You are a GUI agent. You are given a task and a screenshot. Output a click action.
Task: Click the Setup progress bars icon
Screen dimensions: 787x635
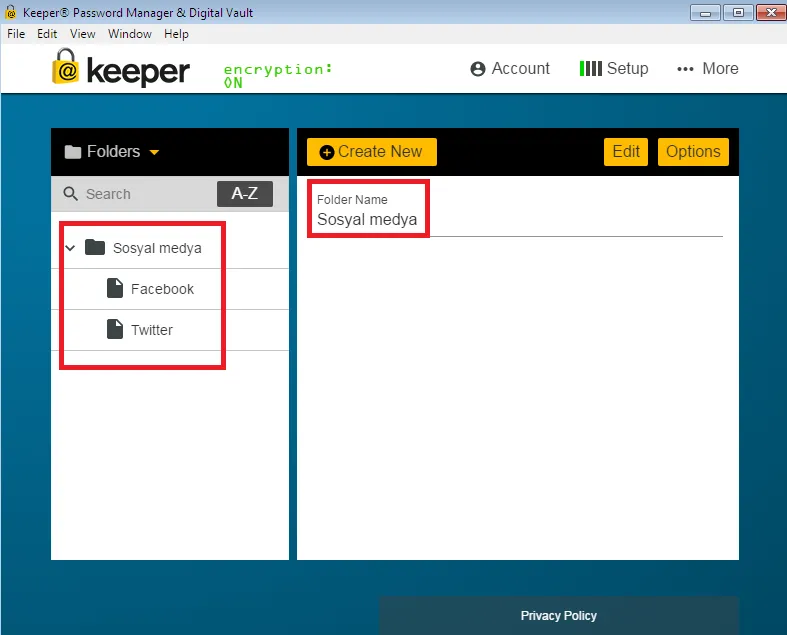(590, 69)
